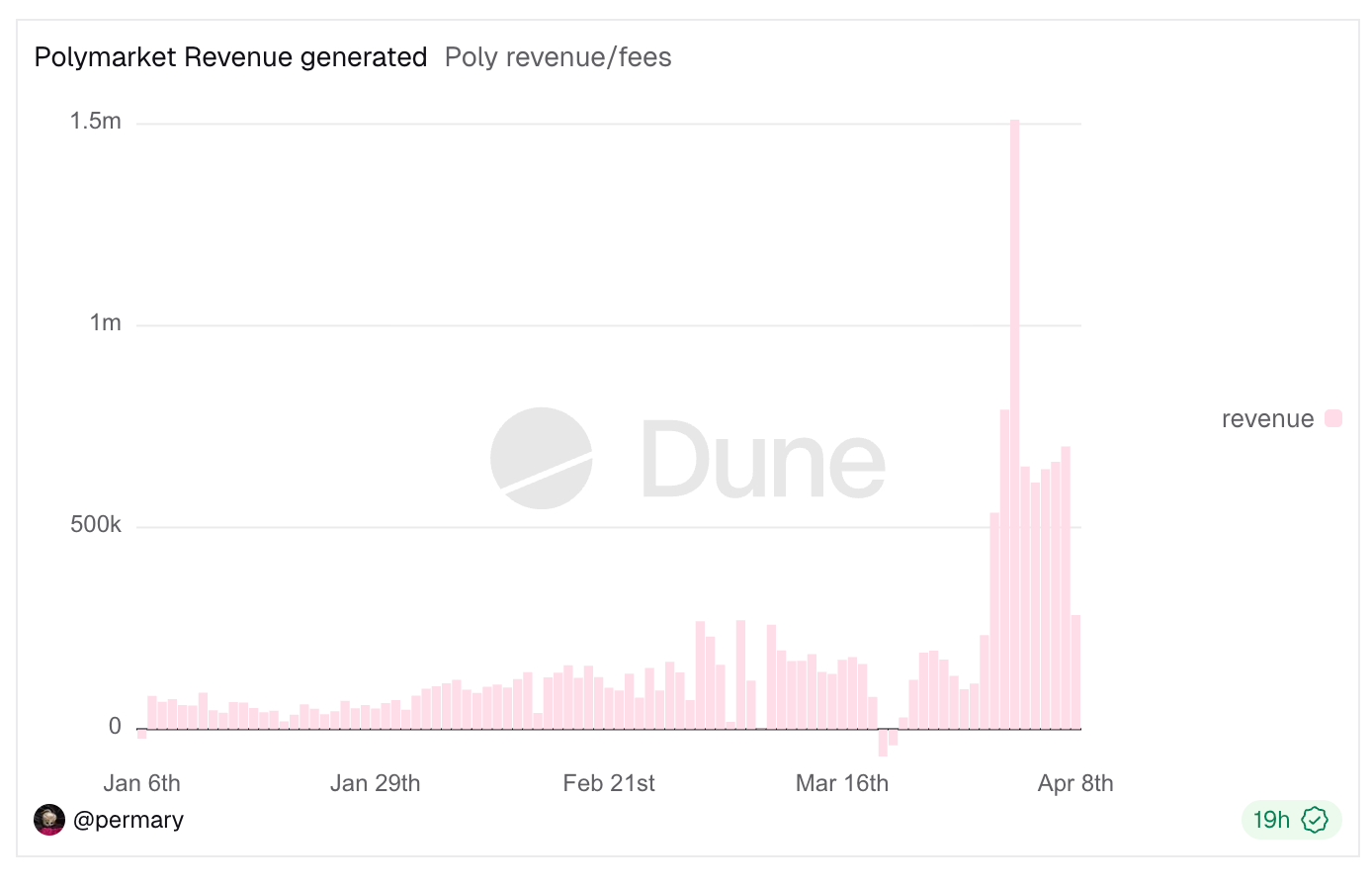This screenshot has height=888, width=1372.
Task: Click the Jan 29th x-axis label
Action: click(375, 783)
